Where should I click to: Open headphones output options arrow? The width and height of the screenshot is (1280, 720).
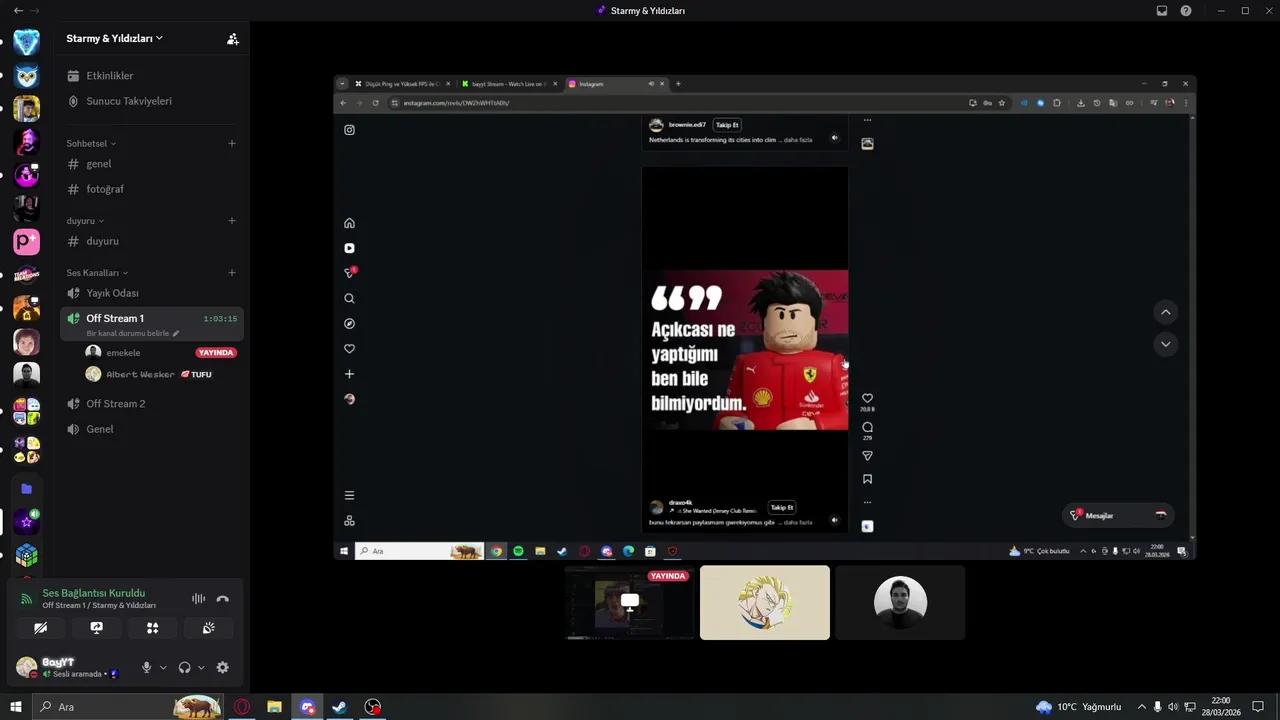point(201,667)
